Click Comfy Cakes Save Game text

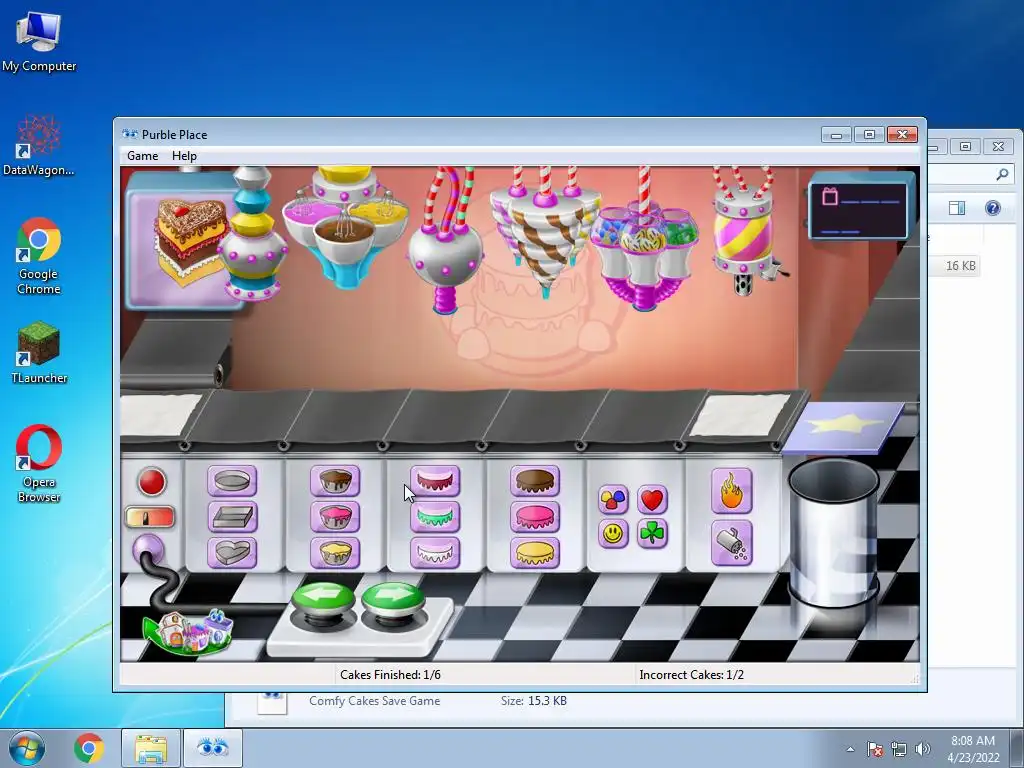pyautogui.click(x=374, y=701)
